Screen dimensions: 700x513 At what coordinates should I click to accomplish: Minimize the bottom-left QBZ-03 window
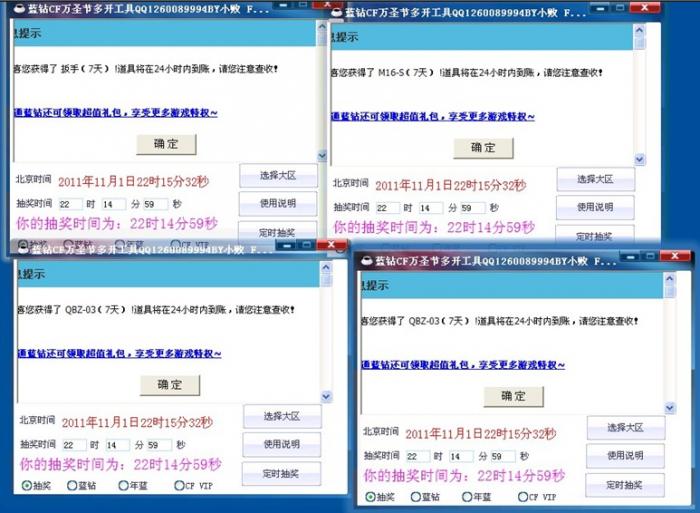pyautogui.click(x=288, y=246)
